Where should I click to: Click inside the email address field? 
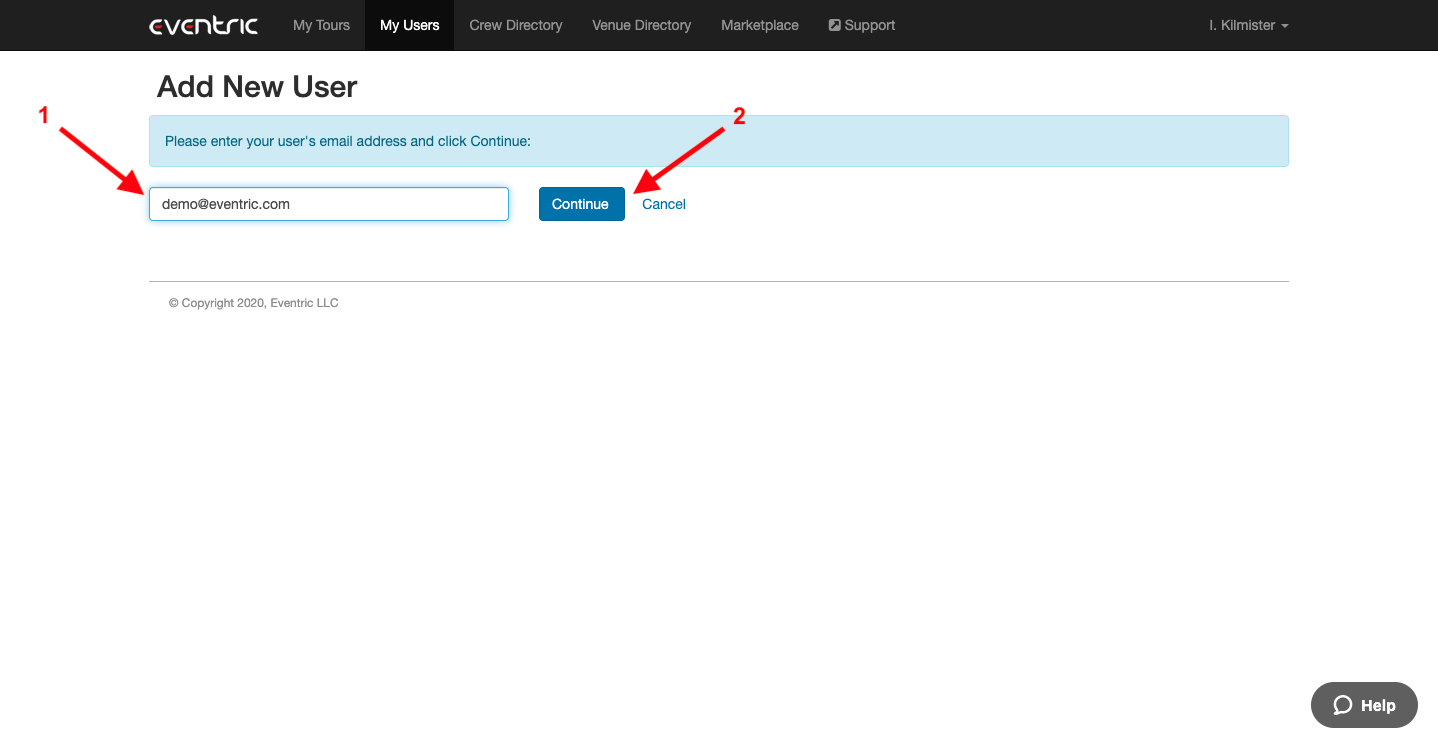328,204
